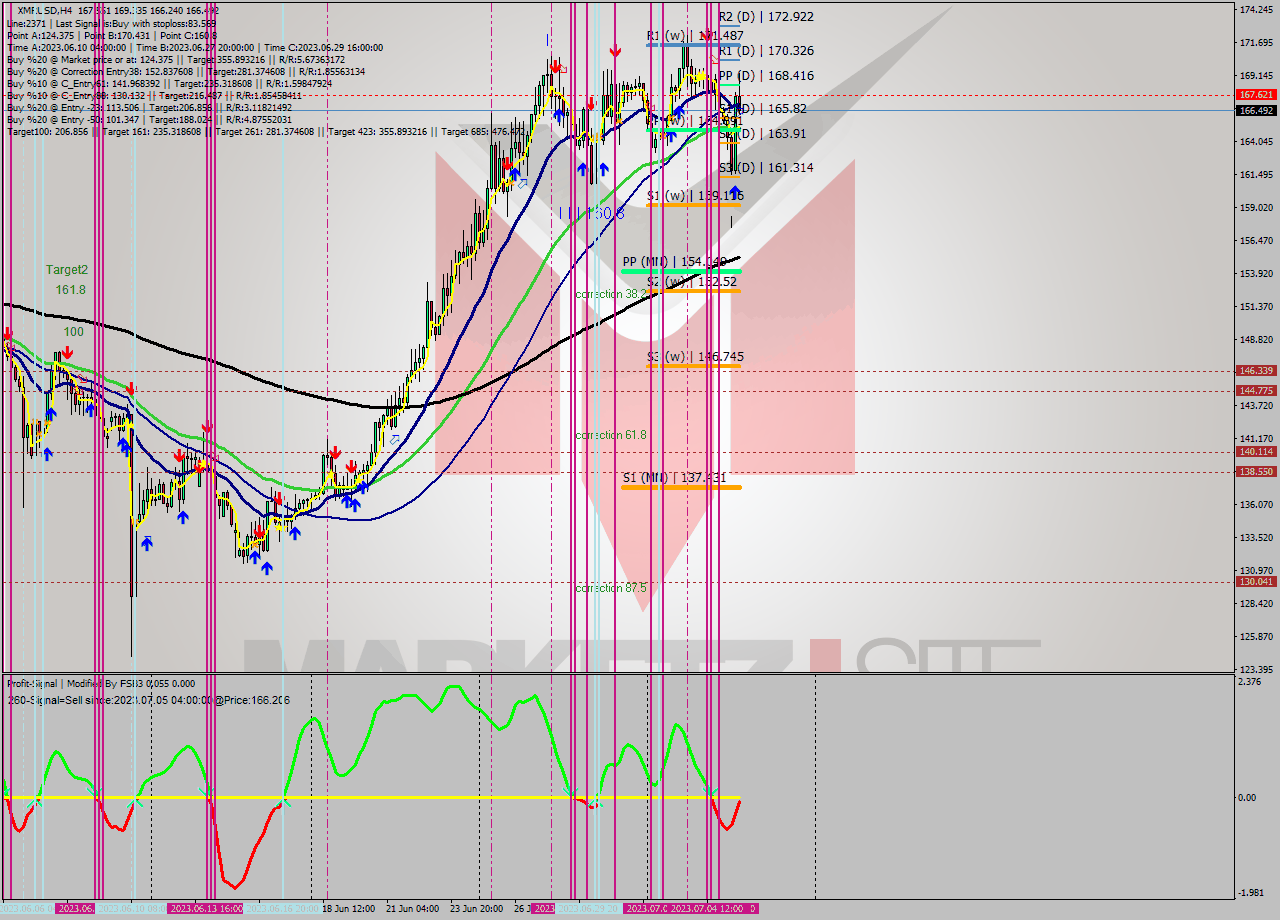The image size is (1280, 920).
Task: Click the red 167.621 price tag on axis
Action: [x=1254, y=95]
